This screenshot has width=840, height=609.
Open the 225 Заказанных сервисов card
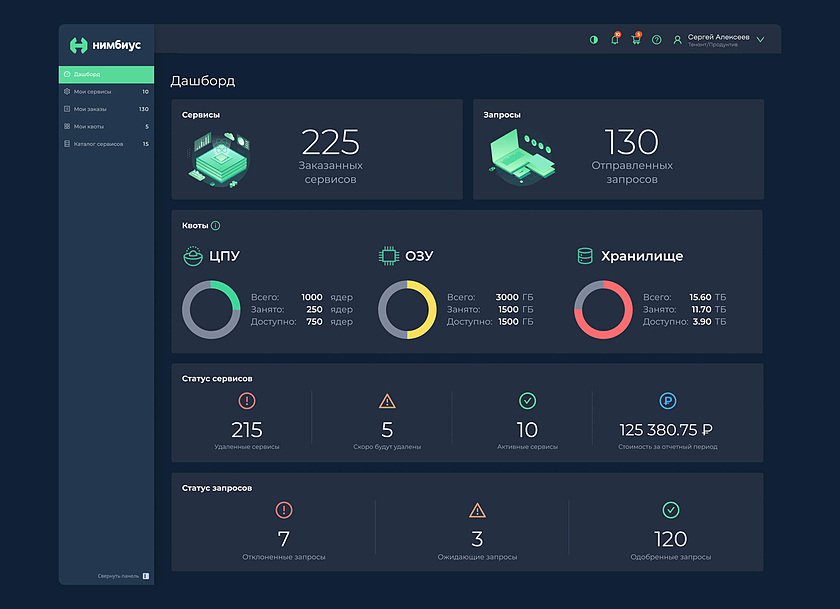(317, 149)
